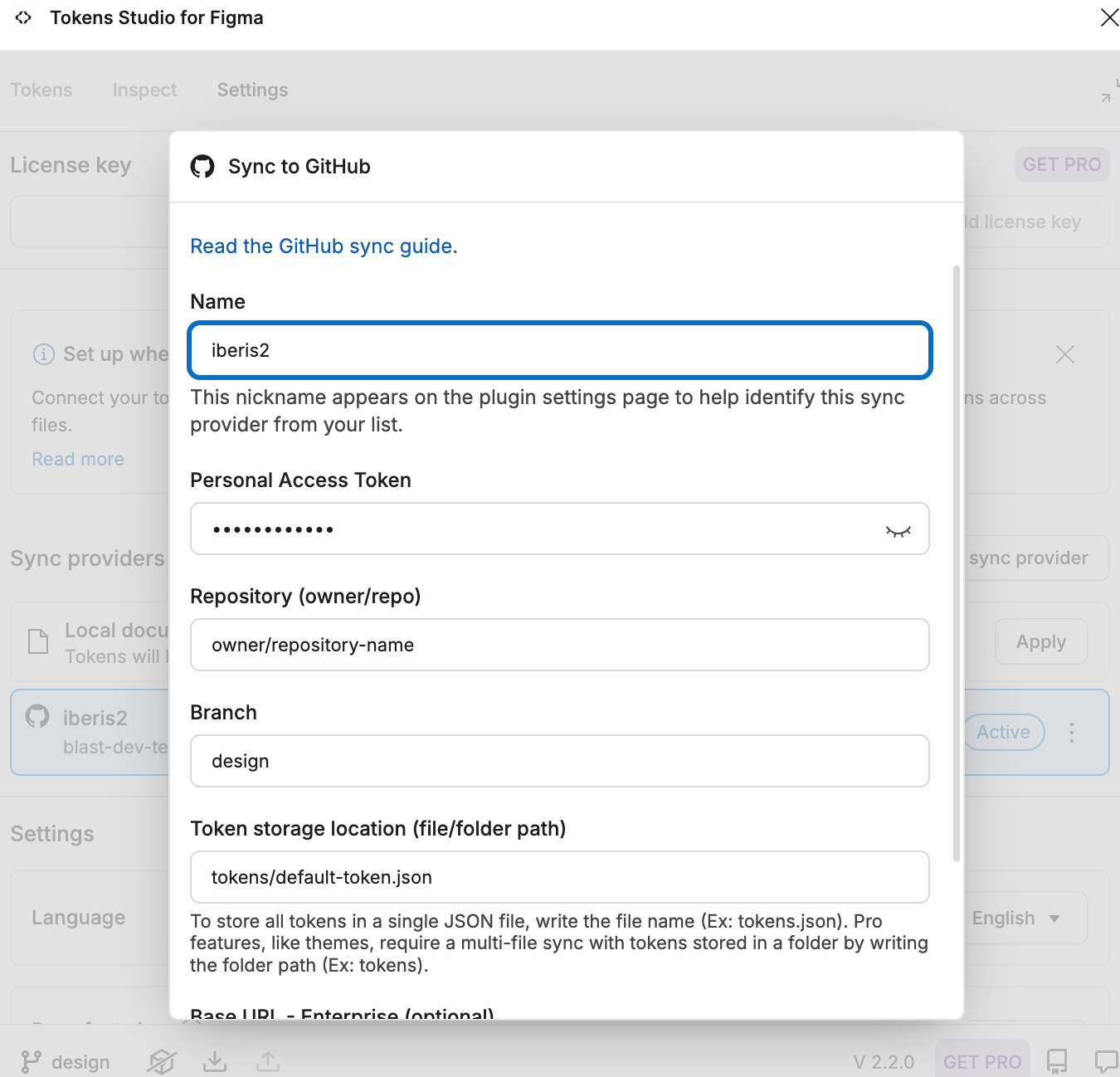Screen dimensions: 1120x1077
Task: Click the Repository owner/repo input
Action: (x=560, y=645)
